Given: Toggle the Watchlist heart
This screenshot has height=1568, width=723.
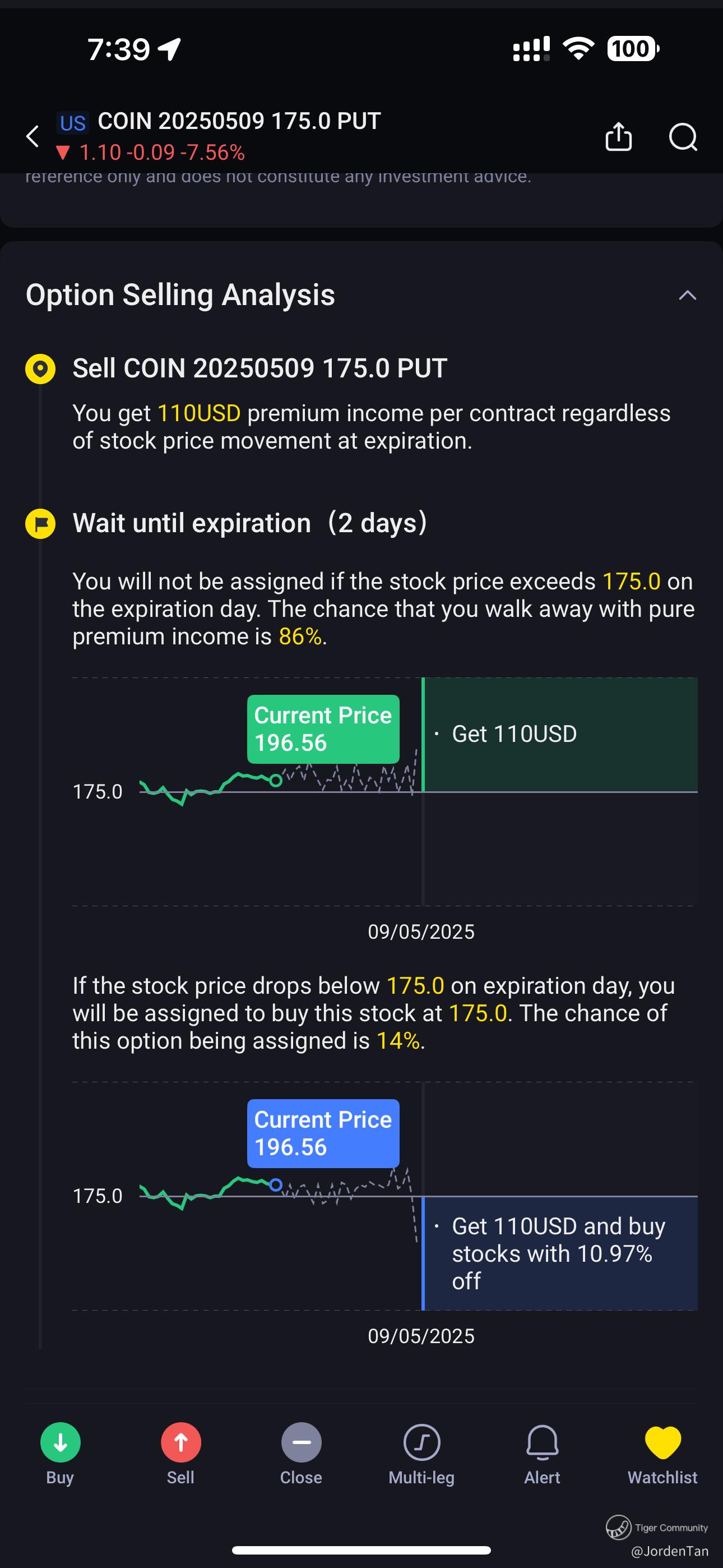Looking at the screenshot, I should coord(662,1442).
